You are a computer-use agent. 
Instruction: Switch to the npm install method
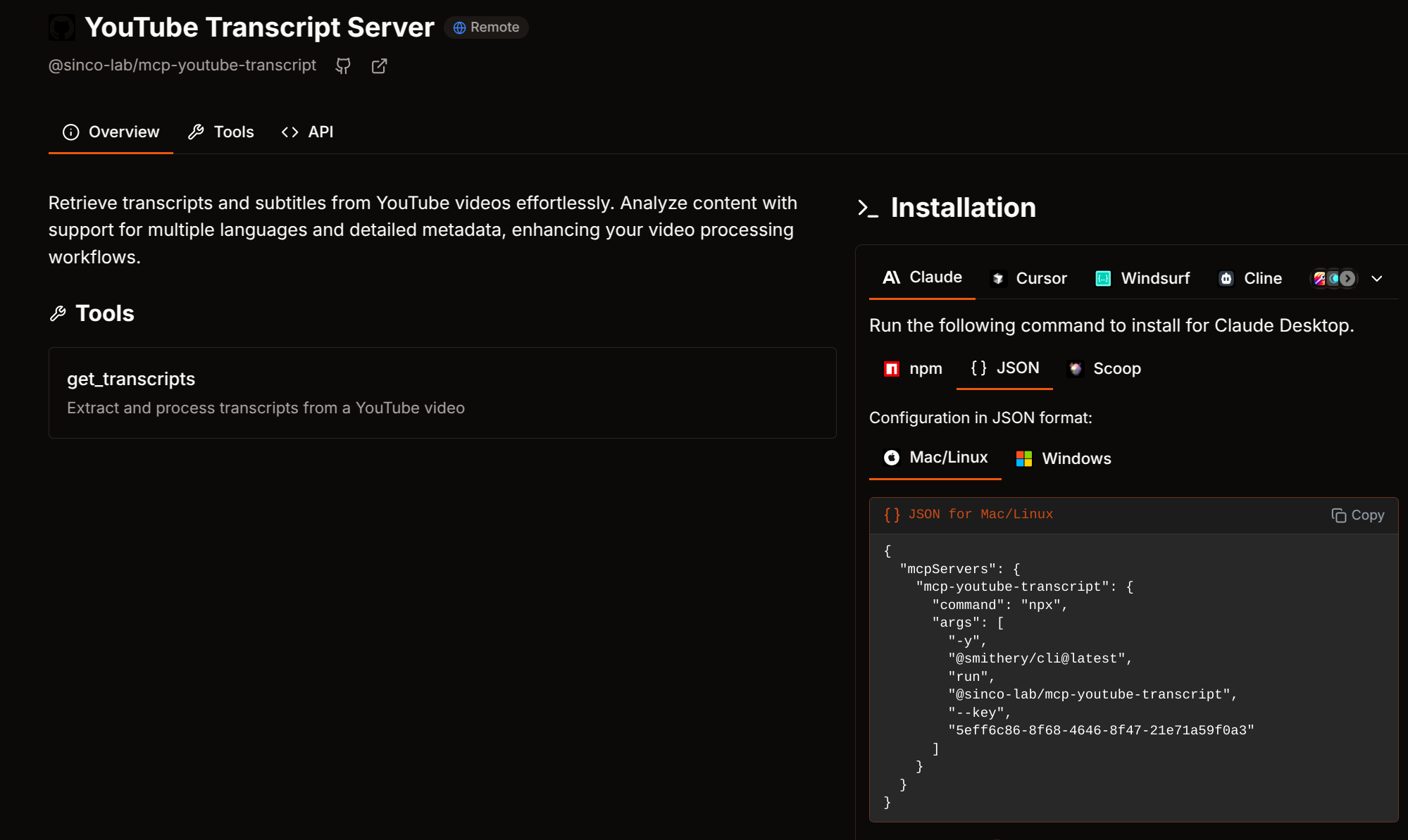913,369
